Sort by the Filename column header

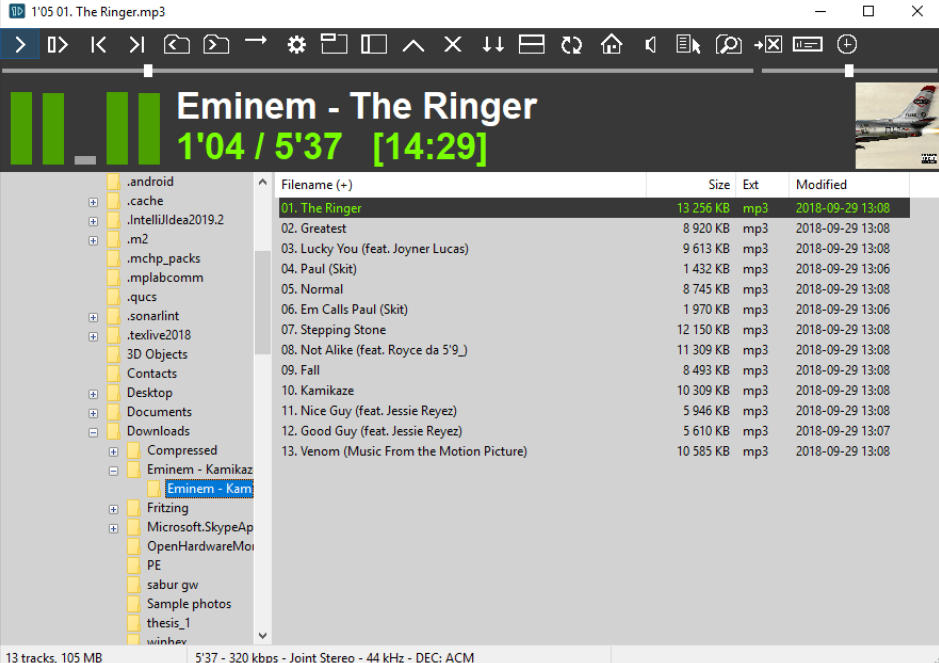pos(460,185)
